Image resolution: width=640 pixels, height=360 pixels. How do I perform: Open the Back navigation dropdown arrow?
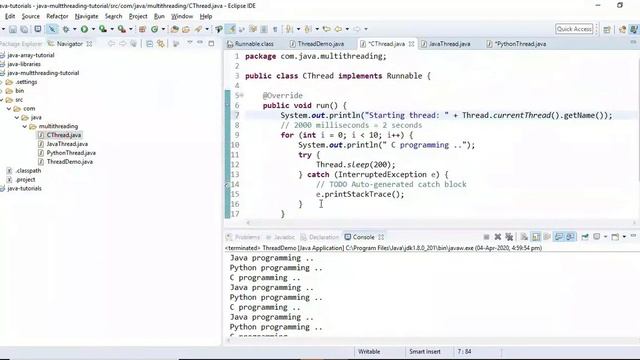pyautogui.click(x=347, y=29)
